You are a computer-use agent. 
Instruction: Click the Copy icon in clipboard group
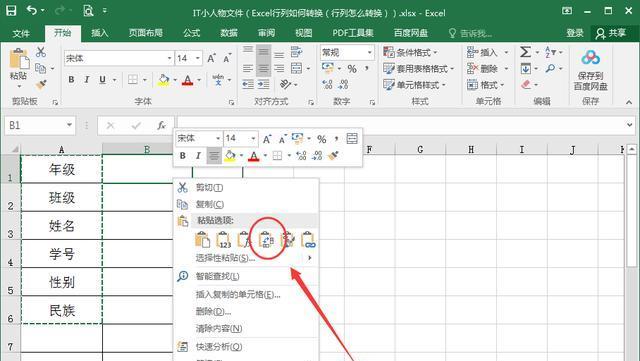point(40,68)
